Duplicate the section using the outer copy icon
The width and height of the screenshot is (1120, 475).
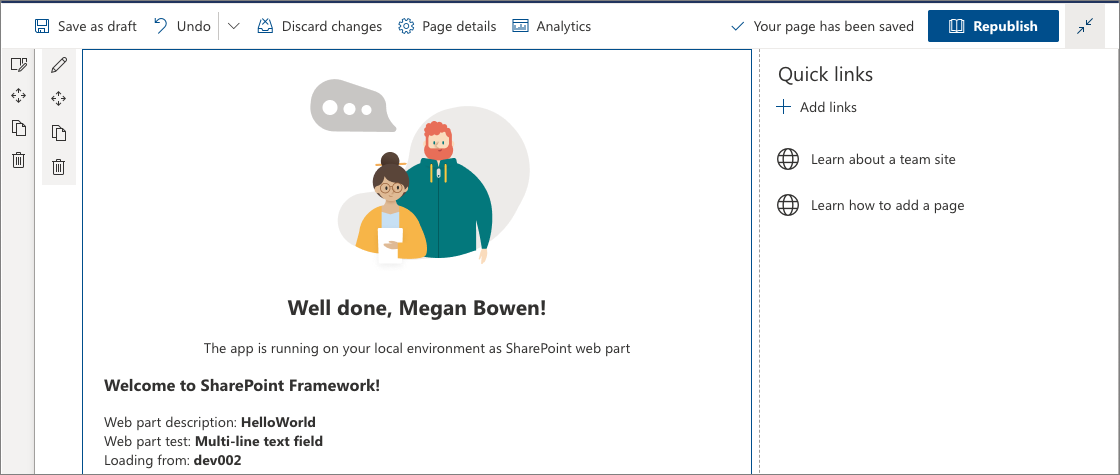[x=19, y=128]
